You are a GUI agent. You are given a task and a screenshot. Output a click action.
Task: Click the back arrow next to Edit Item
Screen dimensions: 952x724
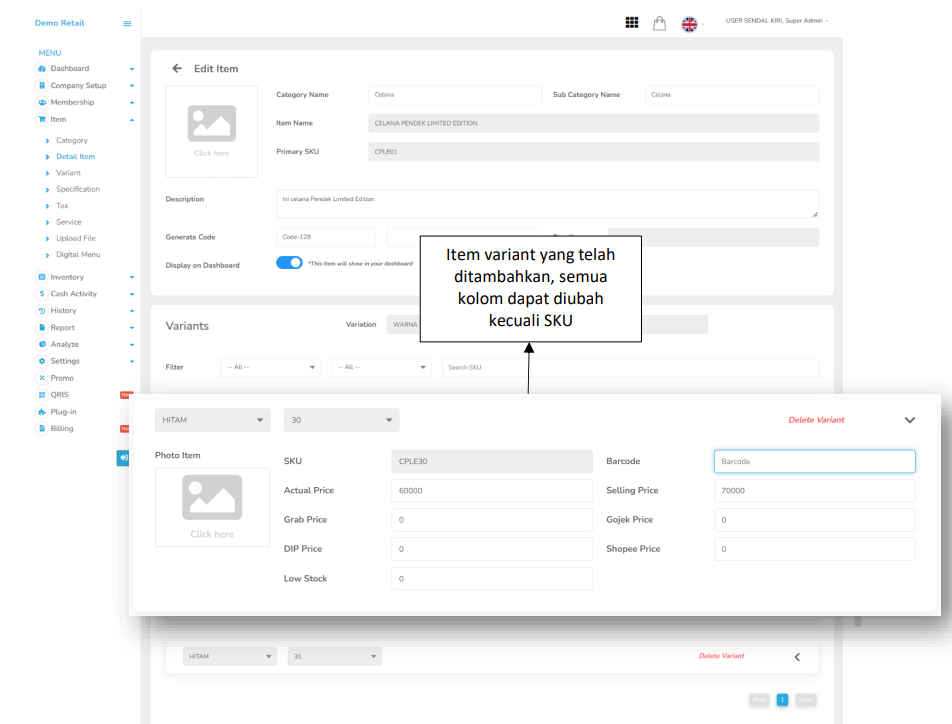coord(177,69)
